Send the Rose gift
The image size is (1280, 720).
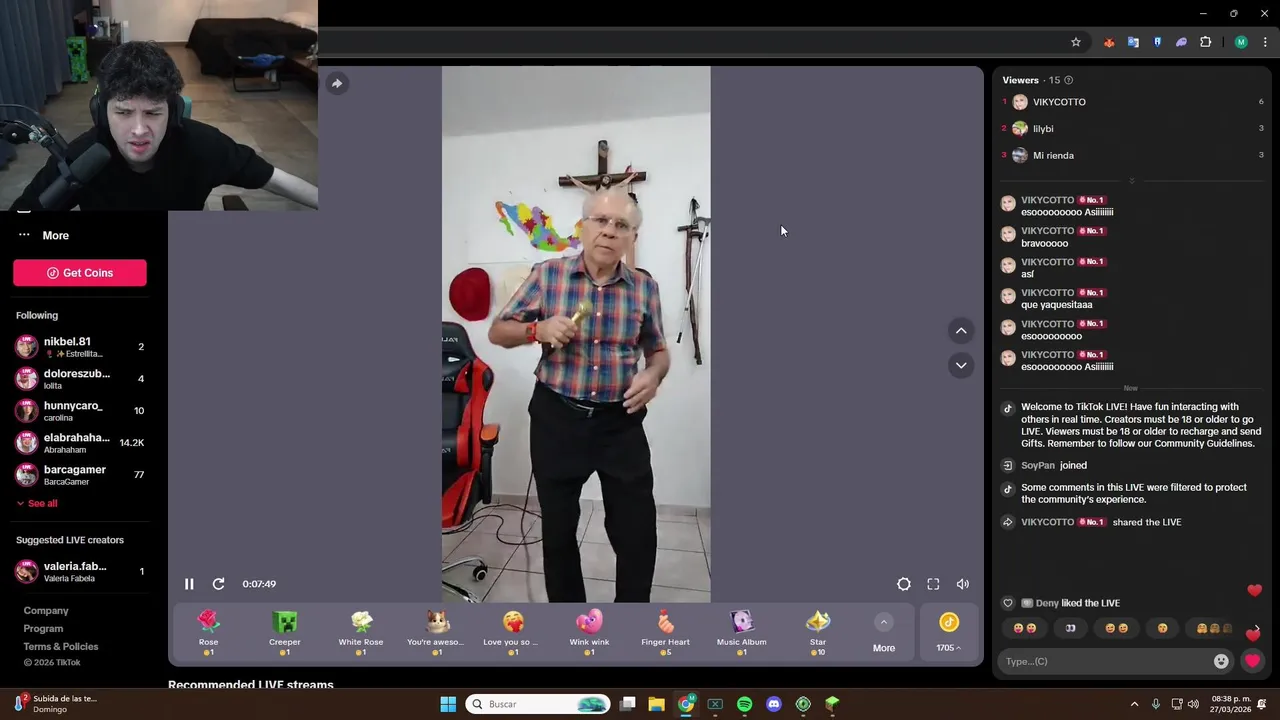(x=208, y=632)
